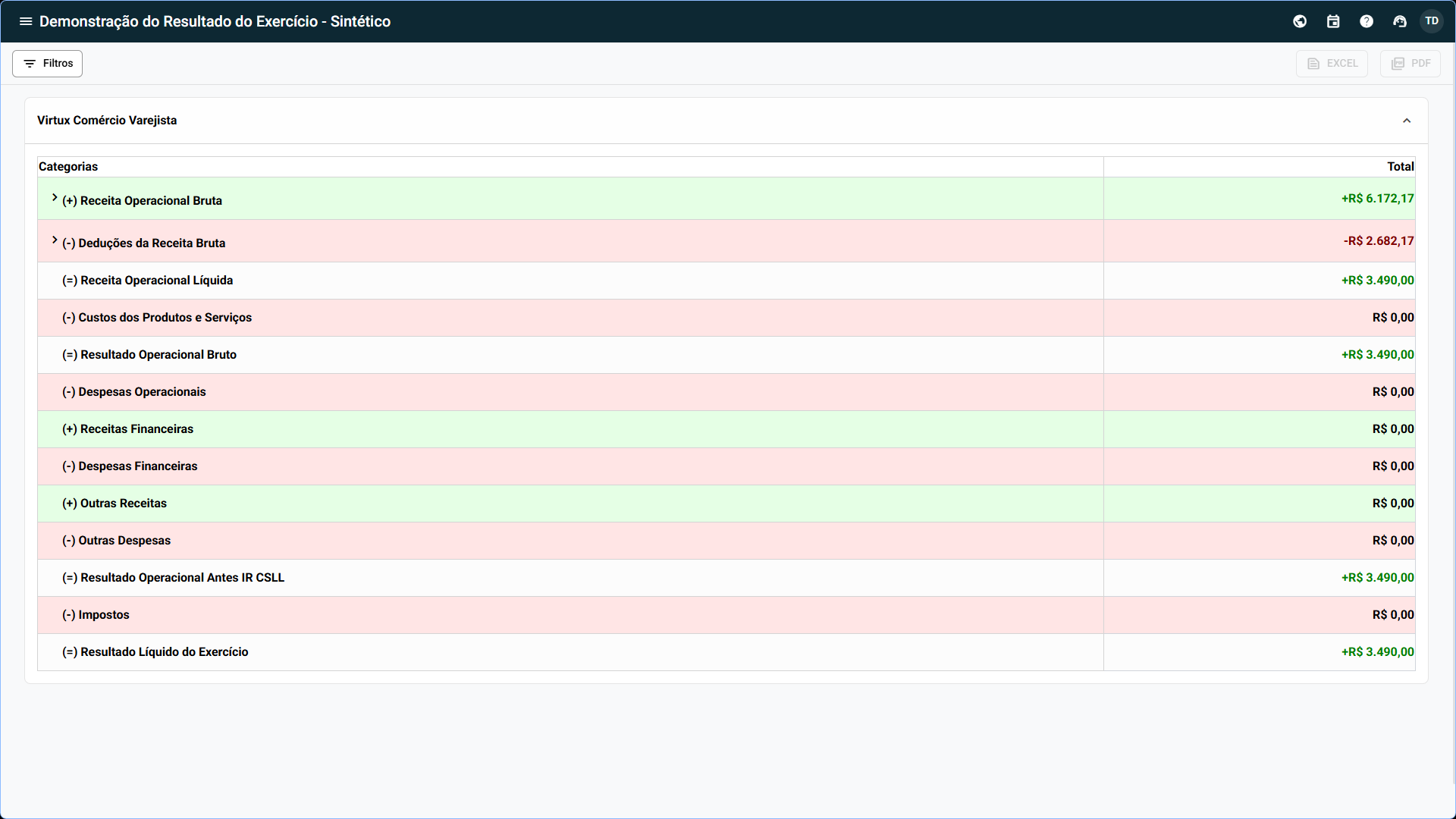Click the globe icon in header
Screen dimensions: 1456x819
tap(1300, 21)
